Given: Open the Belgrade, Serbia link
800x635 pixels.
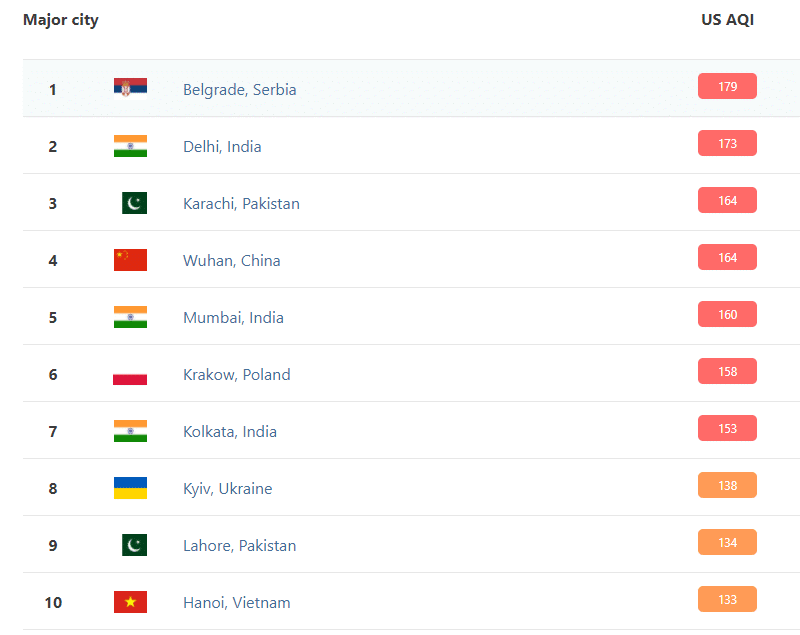Looking at the screenshot, I should tap(239, 89).
